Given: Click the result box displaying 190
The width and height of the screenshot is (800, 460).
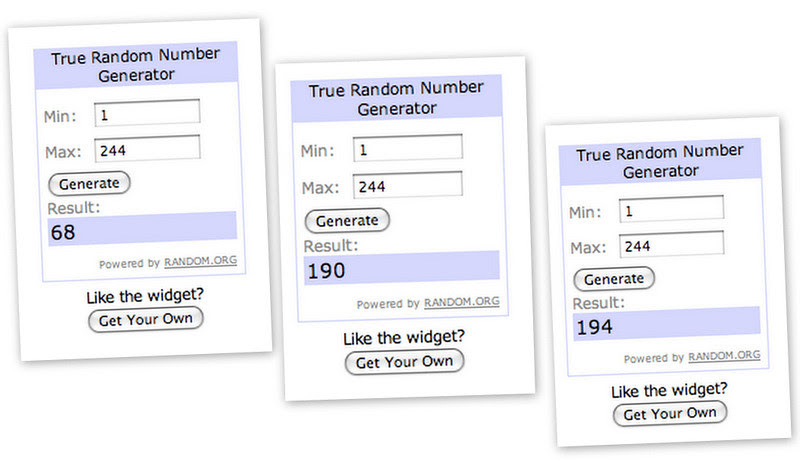Looking at the screenshot, I should coord(402,268).
